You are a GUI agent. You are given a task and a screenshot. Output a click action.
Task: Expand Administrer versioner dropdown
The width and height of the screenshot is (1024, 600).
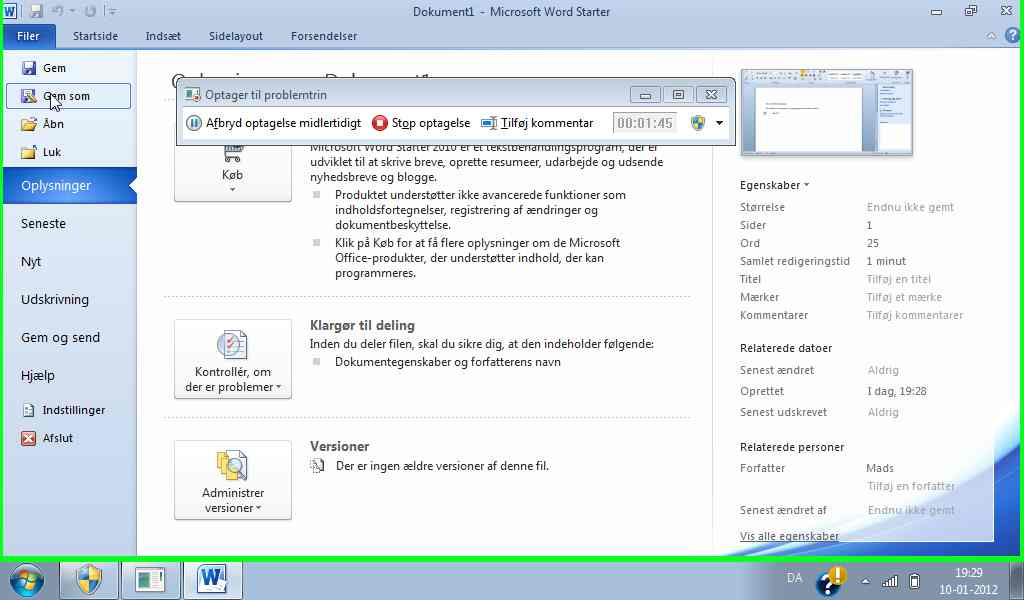point(232,480)
